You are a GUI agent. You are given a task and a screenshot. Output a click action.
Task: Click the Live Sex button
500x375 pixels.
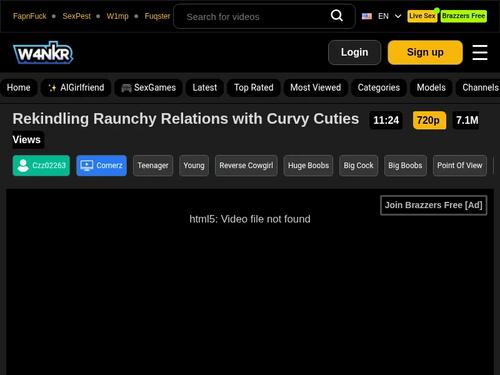(x=422, y=16)
